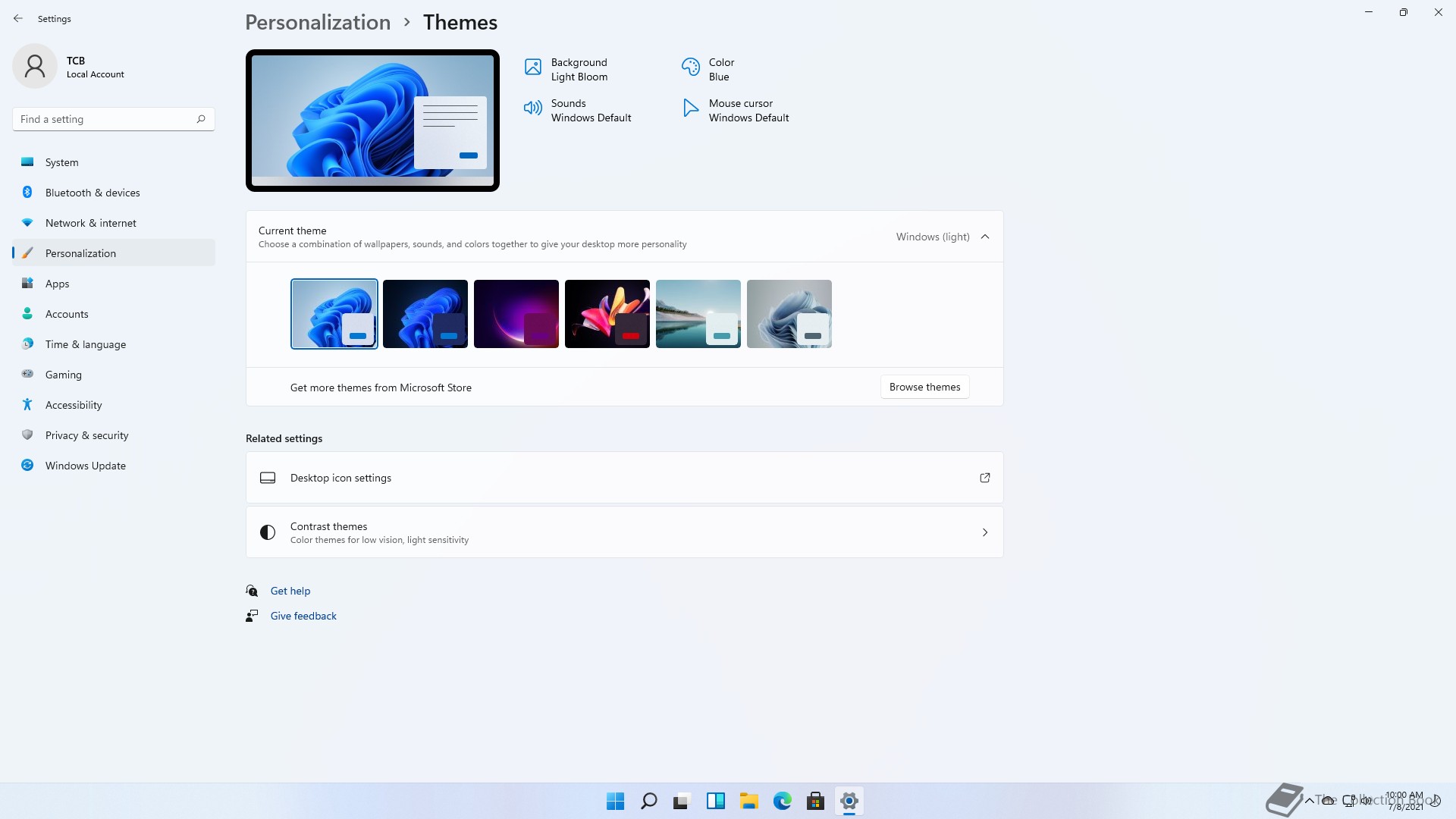This screenshot has width=1456, height=819.
Task: Launch Microsoft Edge from the taskbar
Action: (782, 801)
